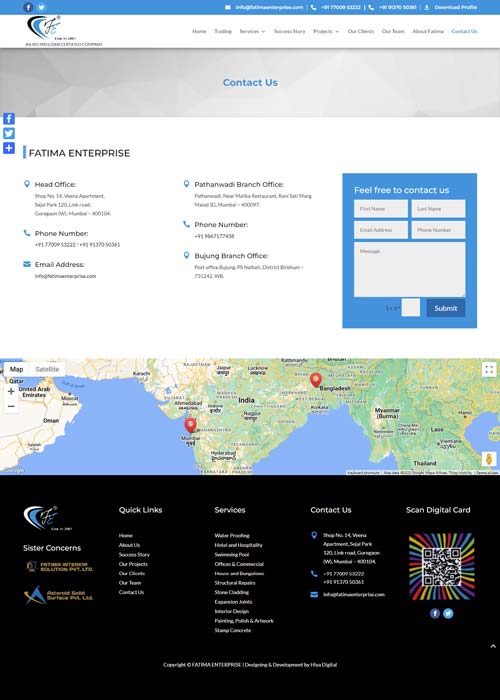Zoom out on the map
Viewport: 500px width, 700px height.
[11, 406]
